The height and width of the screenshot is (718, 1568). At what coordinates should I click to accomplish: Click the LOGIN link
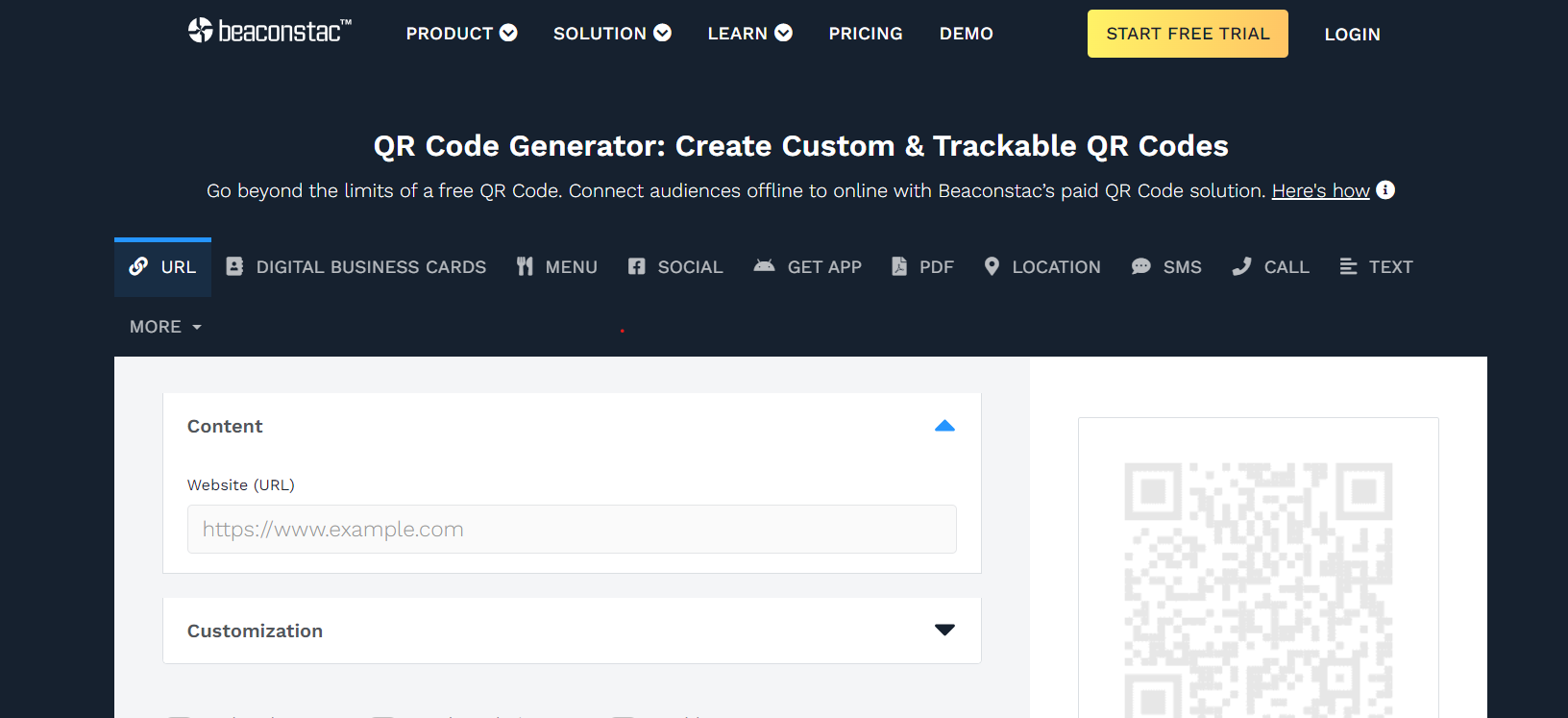tap(1352, 35)
